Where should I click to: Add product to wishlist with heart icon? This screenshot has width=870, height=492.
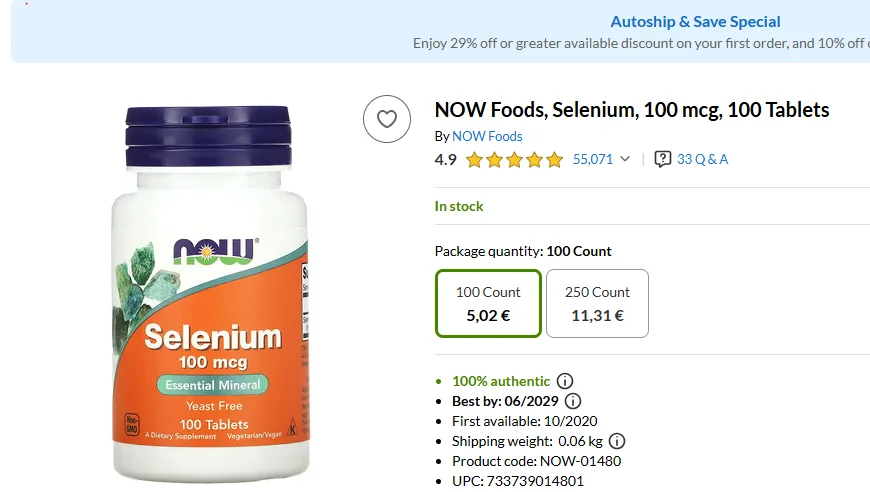(387, 119)
